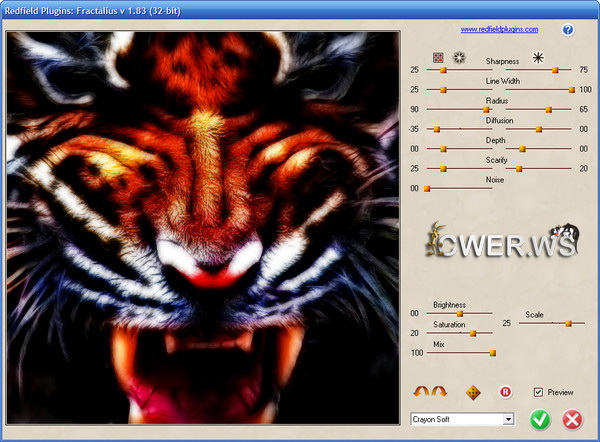
Task: Click the blue help question mark icon
Action: [568, 30]
